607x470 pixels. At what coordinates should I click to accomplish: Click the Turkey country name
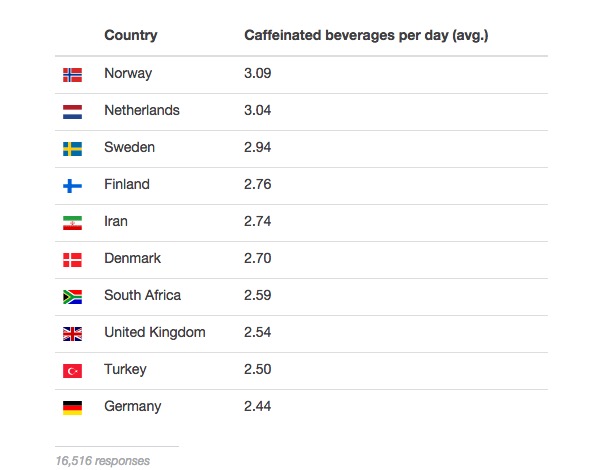pos(125,369)
